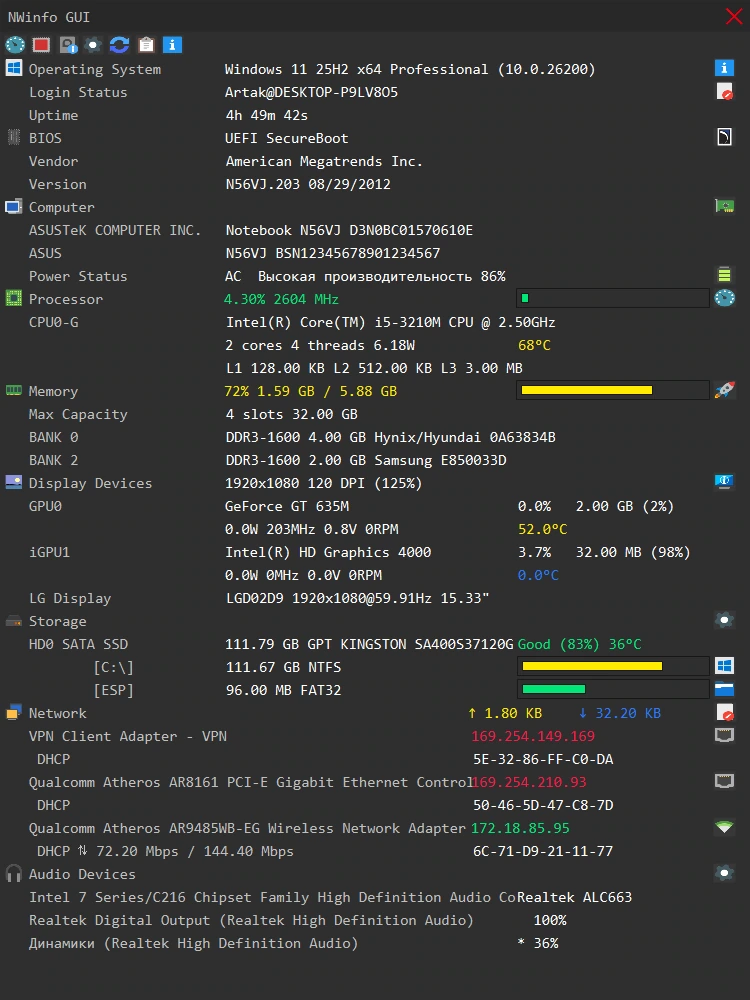Click the icon at end of BIOS row
Screen dimensions: 750x1000
pyautogui.click(x=724, y=137)
